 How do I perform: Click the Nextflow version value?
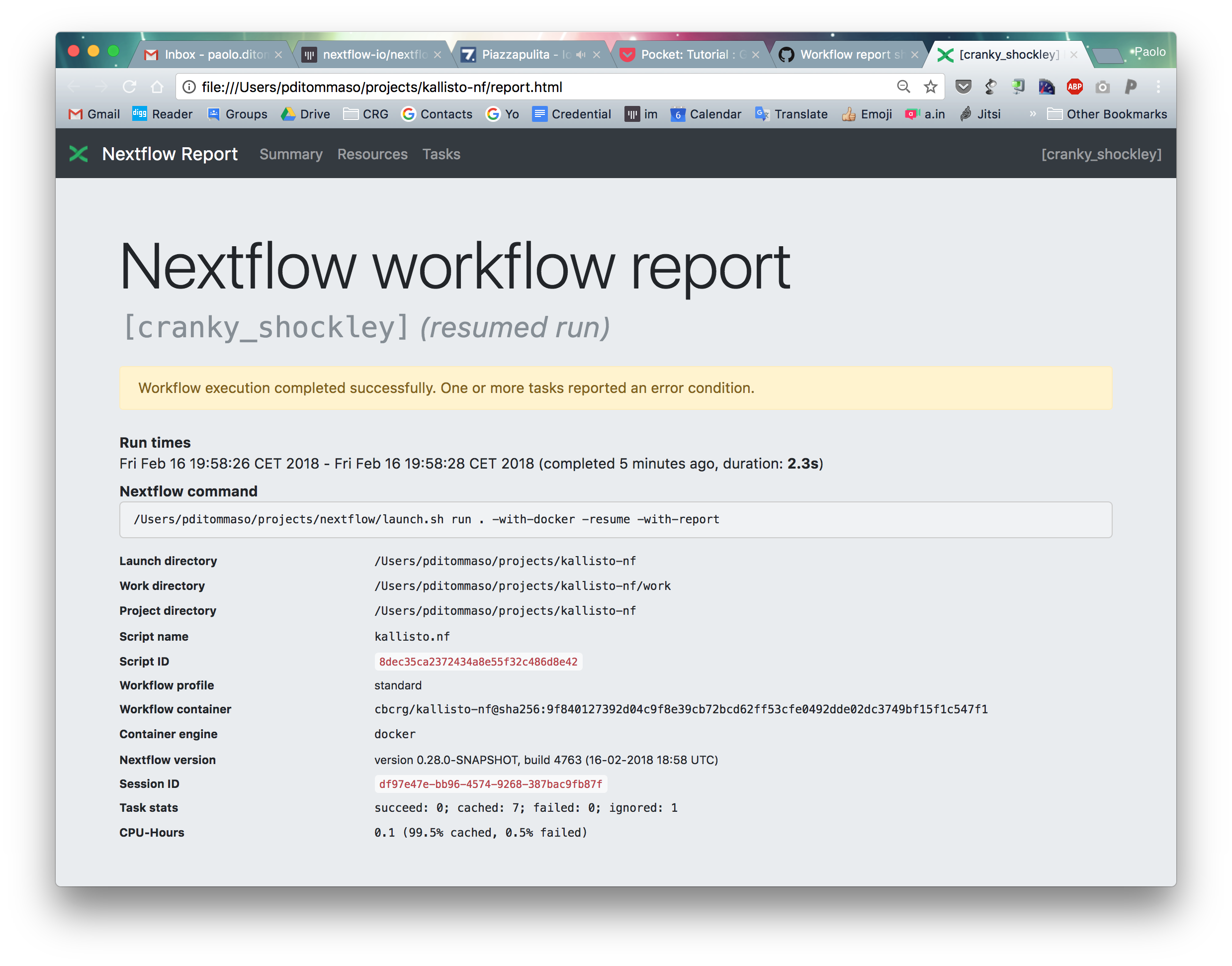[546, 760]
